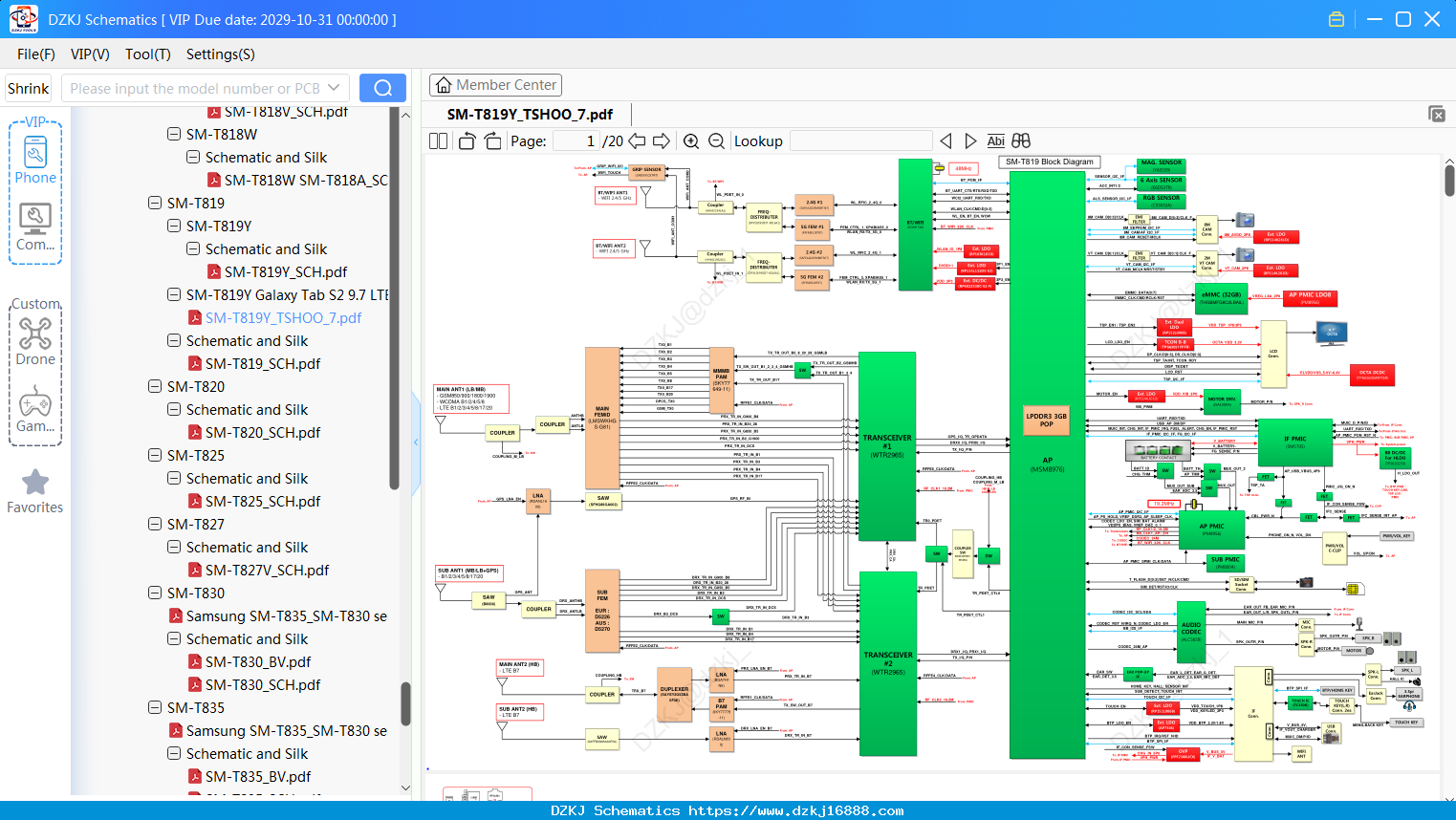Collapse the left panel splitter handle
The width and height of the screenshot is (1456, 820).
416,442
